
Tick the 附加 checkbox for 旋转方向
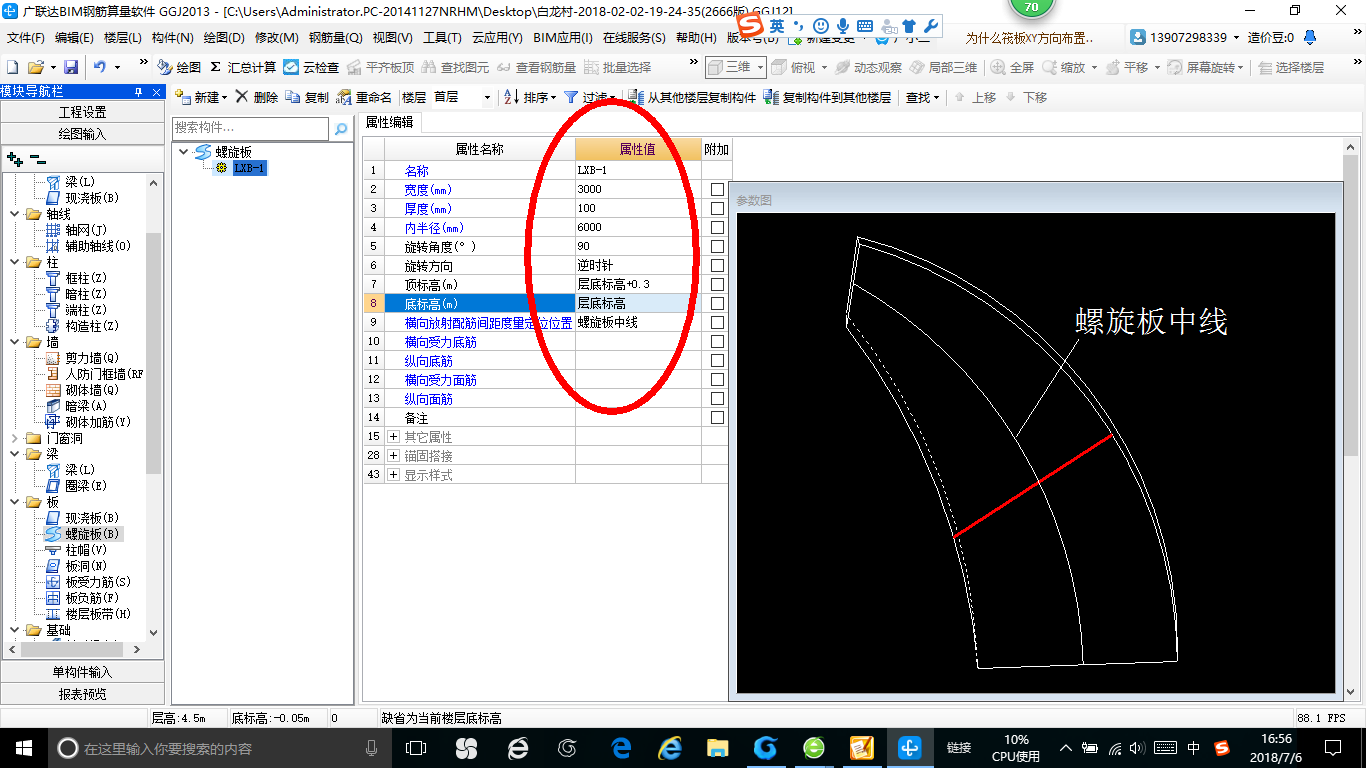(x=717, y=265)
